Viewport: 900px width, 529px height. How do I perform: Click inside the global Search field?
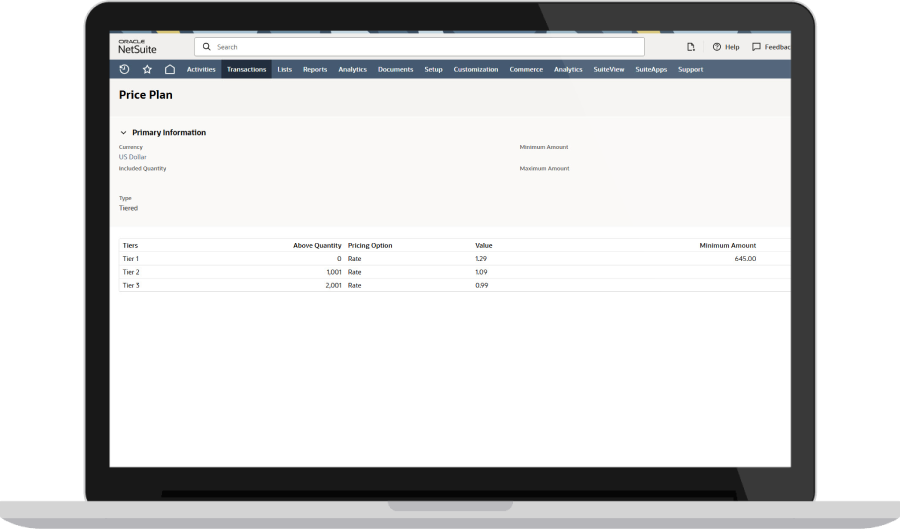tap(420, 47)
